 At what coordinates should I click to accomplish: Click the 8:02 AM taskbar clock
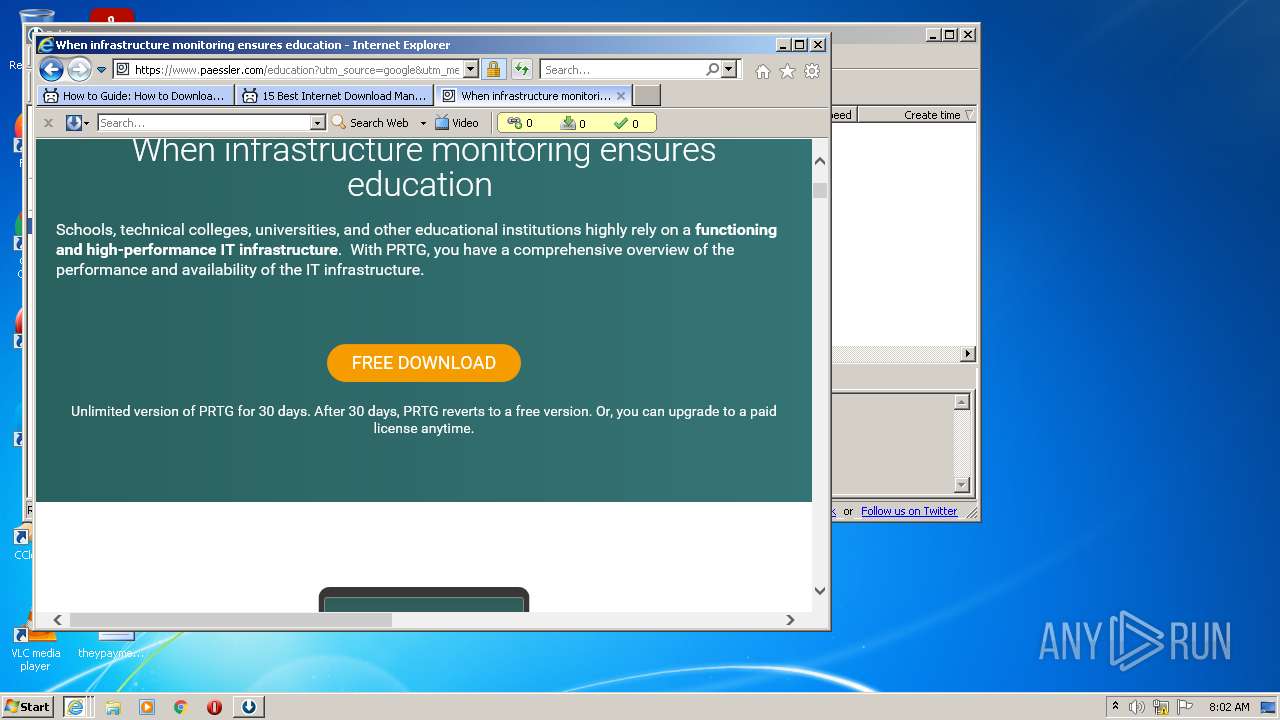click(1229, 707)
